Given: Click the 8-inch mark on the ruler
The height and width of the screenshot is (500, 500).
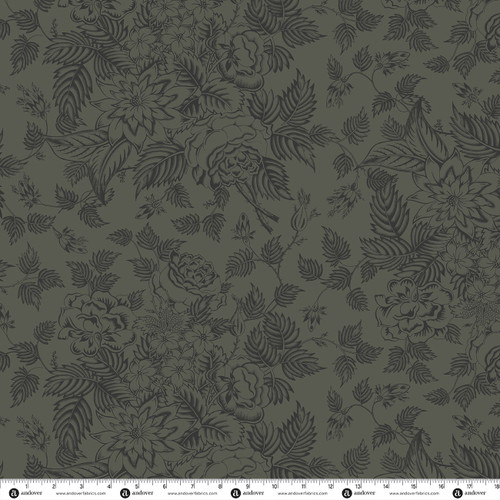Looking at the screenshot, I should 220,487.
